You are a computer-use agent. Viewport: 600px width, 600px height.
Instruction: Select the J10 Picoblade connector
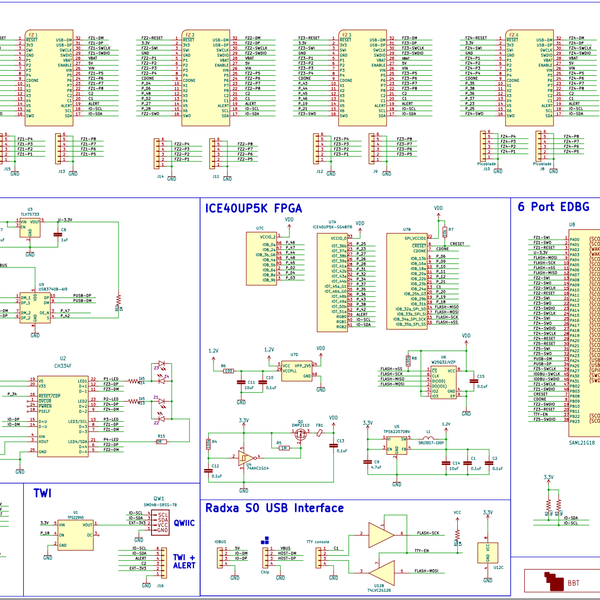click(x=483, y=146)
